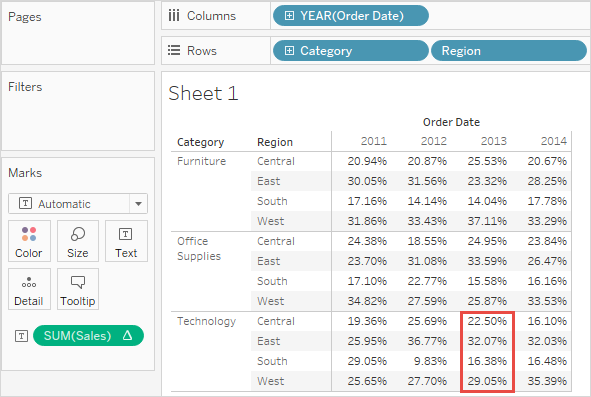The image size is (591, 397).
Task: Open the Automatic mark type dropdown arrow
Action: [x=138, y=204]
